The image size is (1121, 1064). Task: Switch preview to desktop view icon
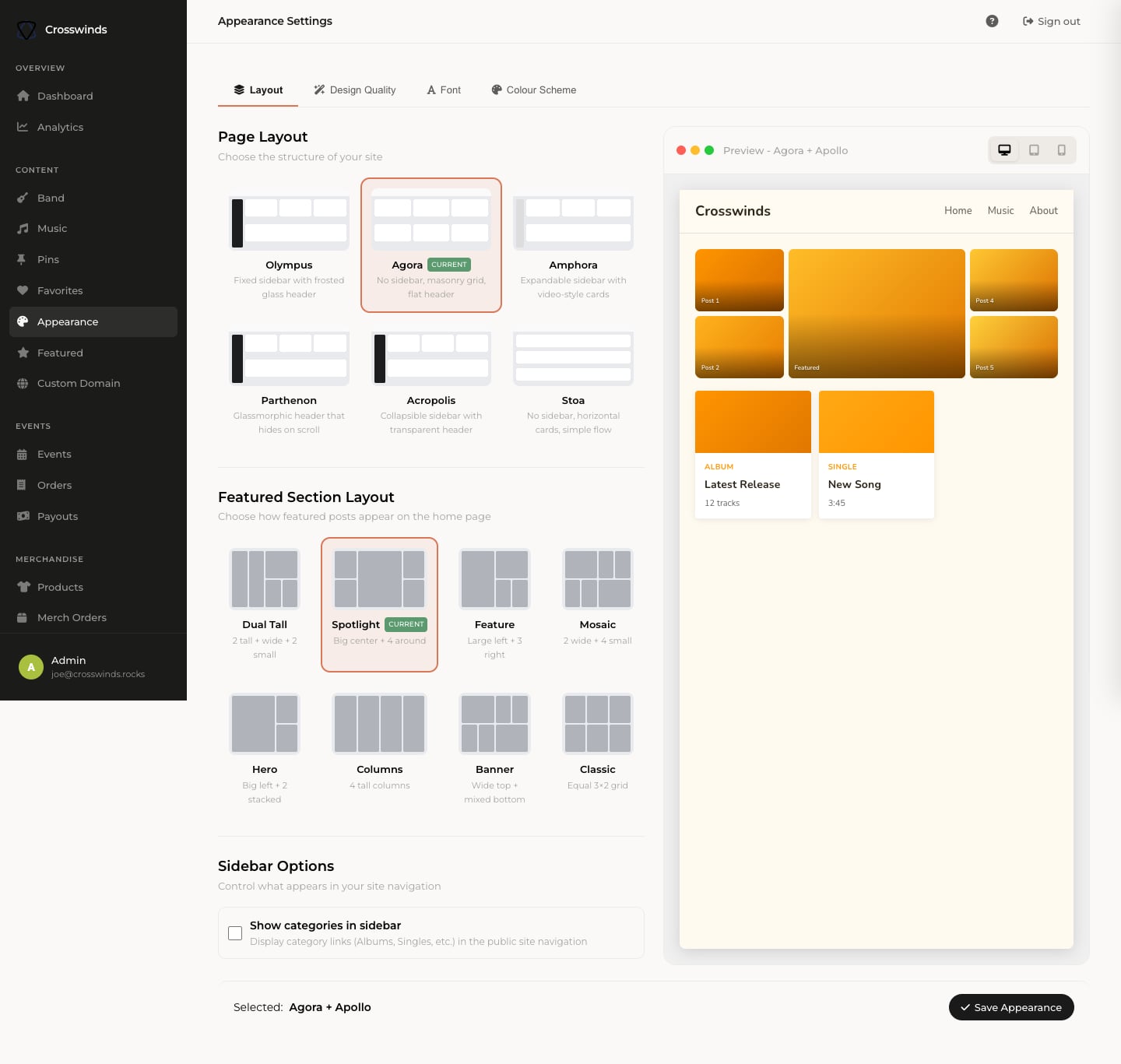tap(1004, 150)
